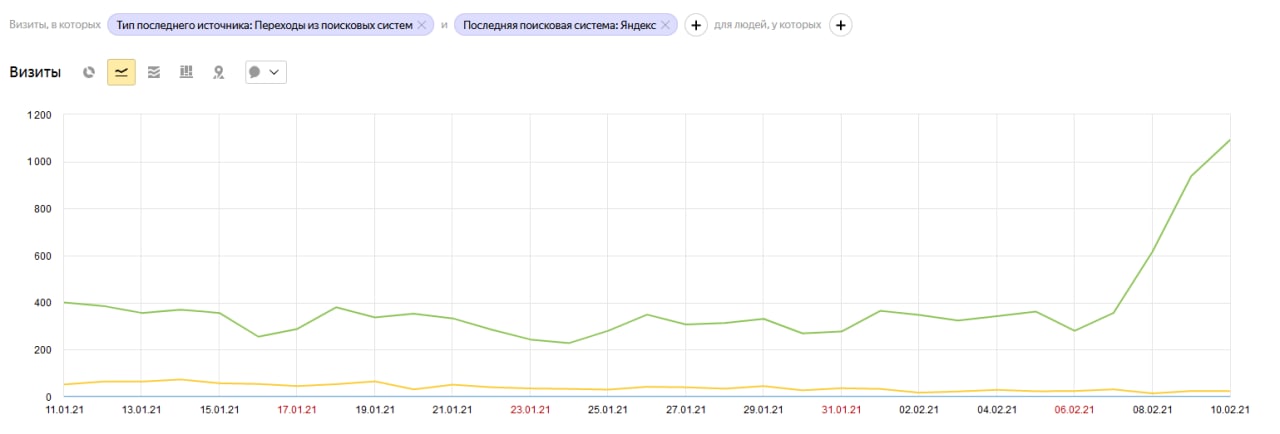Switch to pie chart view
The width and height of the screenshot is (1280, 434).
[x=89, y=72]
